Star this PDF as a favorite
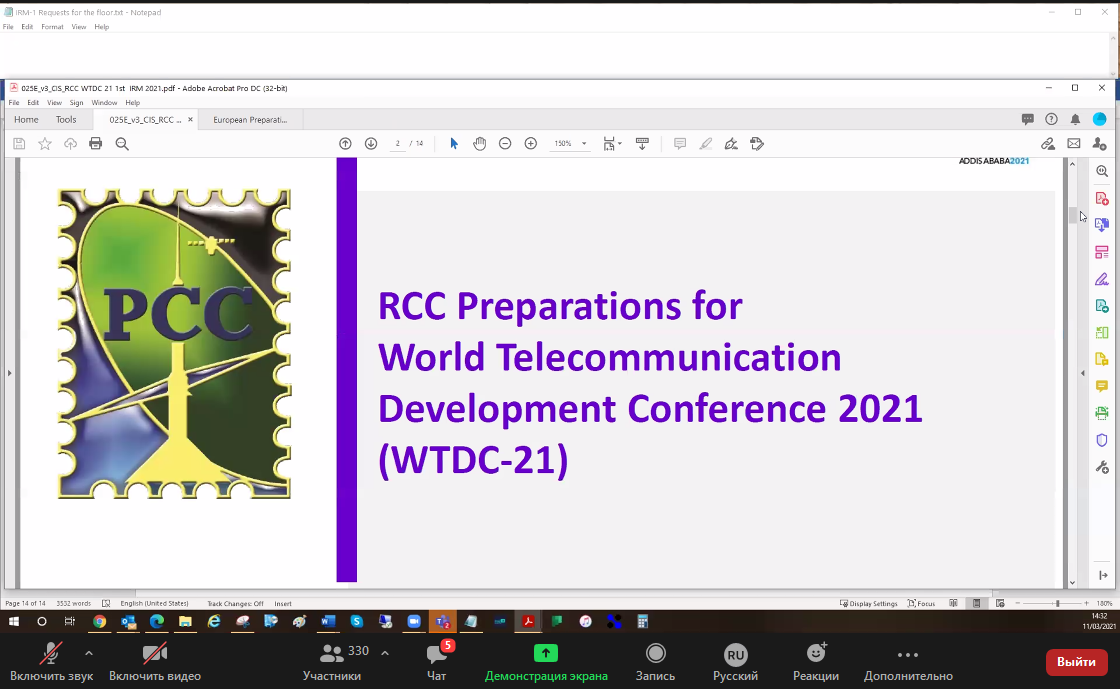This screenshot has width=1120, height=689. (x=45, y=144)
